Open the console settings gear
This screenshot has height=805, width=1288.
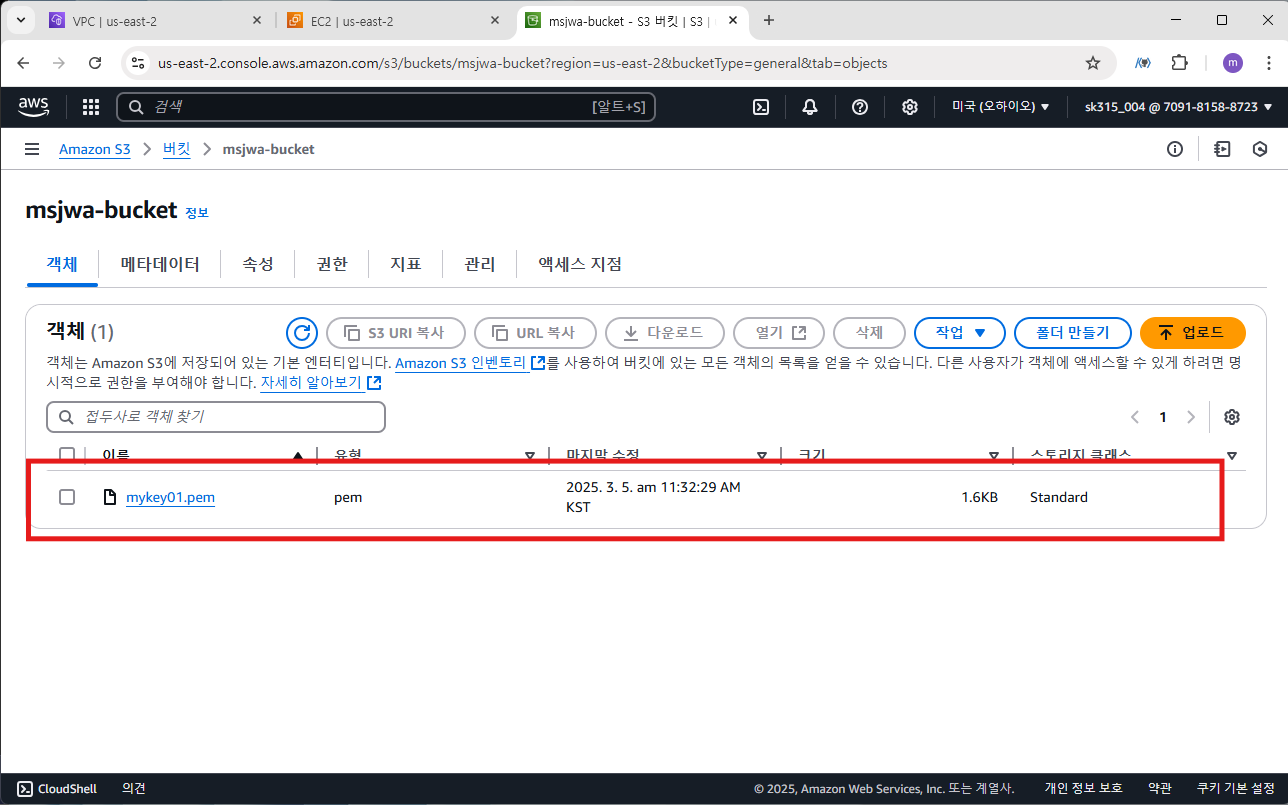coord(910,107)
